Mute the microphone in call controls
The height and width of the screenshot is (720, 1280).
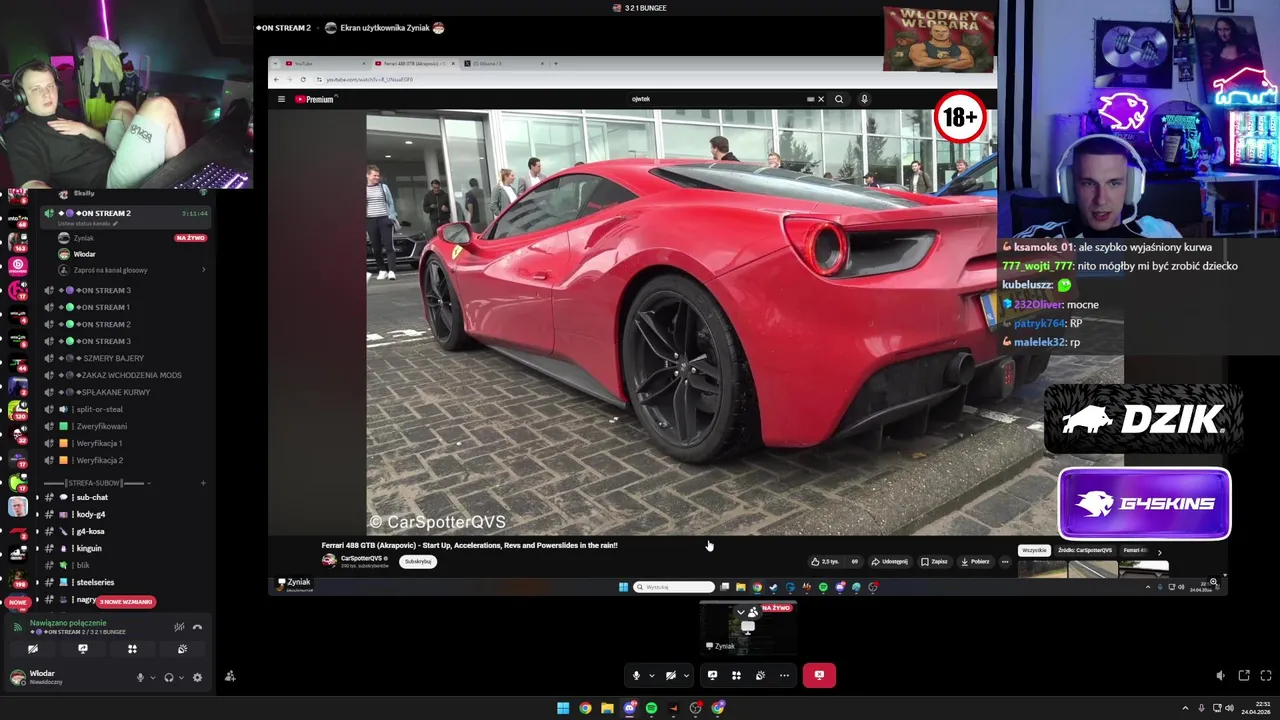point(636,675)
